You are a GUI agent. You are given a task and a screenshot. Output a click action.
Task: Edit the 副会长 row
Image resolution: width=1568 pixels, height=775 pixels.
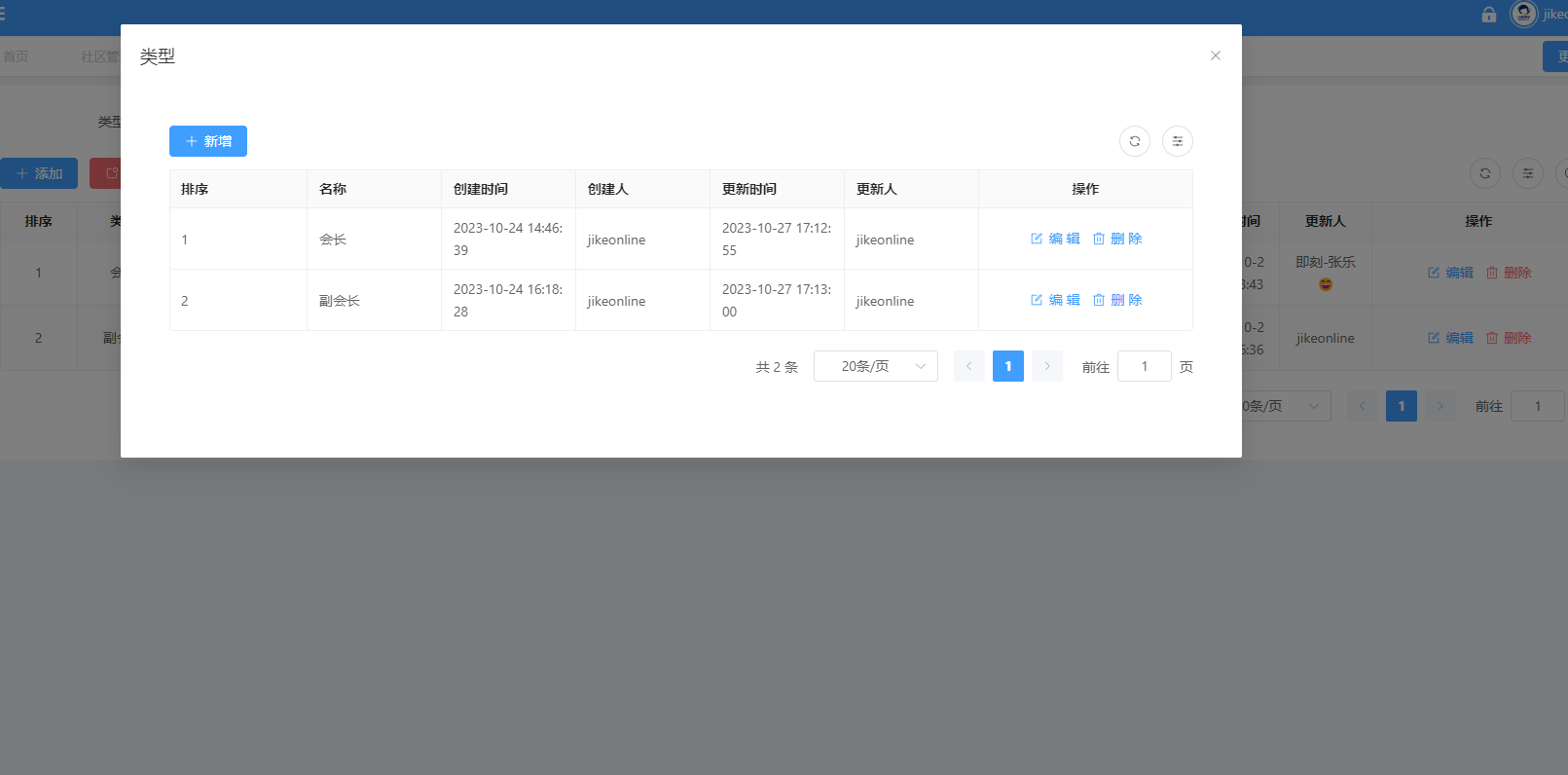(1055, 300)
